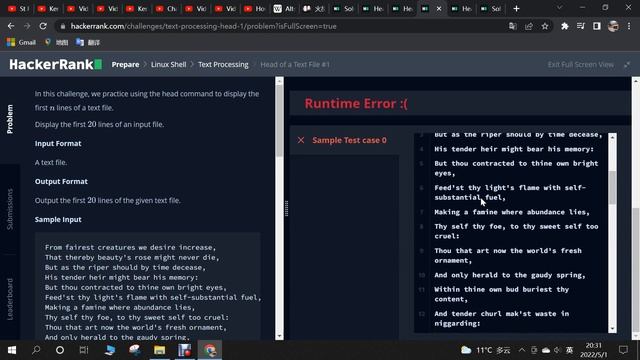Viewport: 640px width, 360px height.
Task: Click the 'Input Format' heading
Action: click(x=58, y=143)
